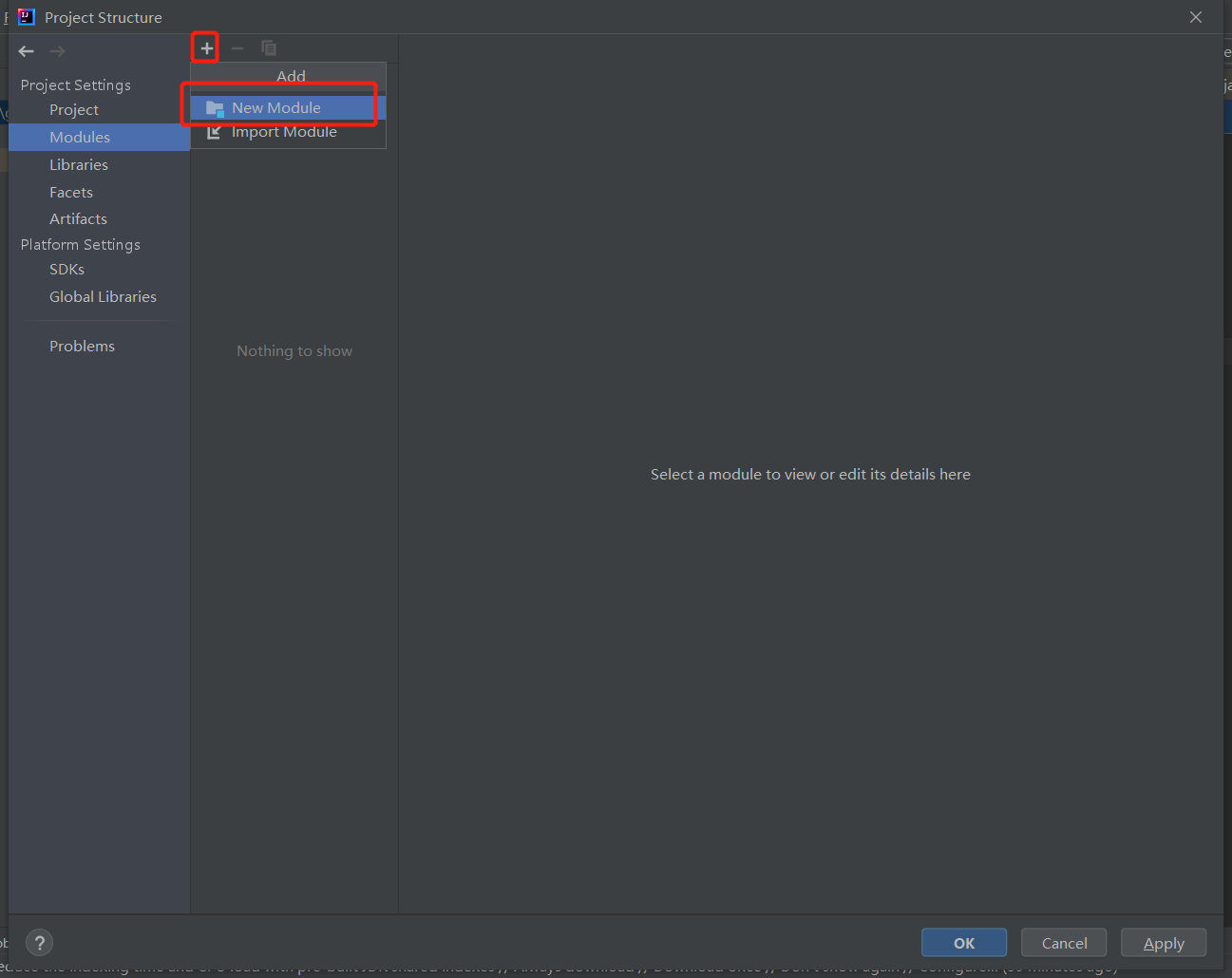1232x978 pixels.
Task: Click the Cancel button
Action: point(1064,943)
